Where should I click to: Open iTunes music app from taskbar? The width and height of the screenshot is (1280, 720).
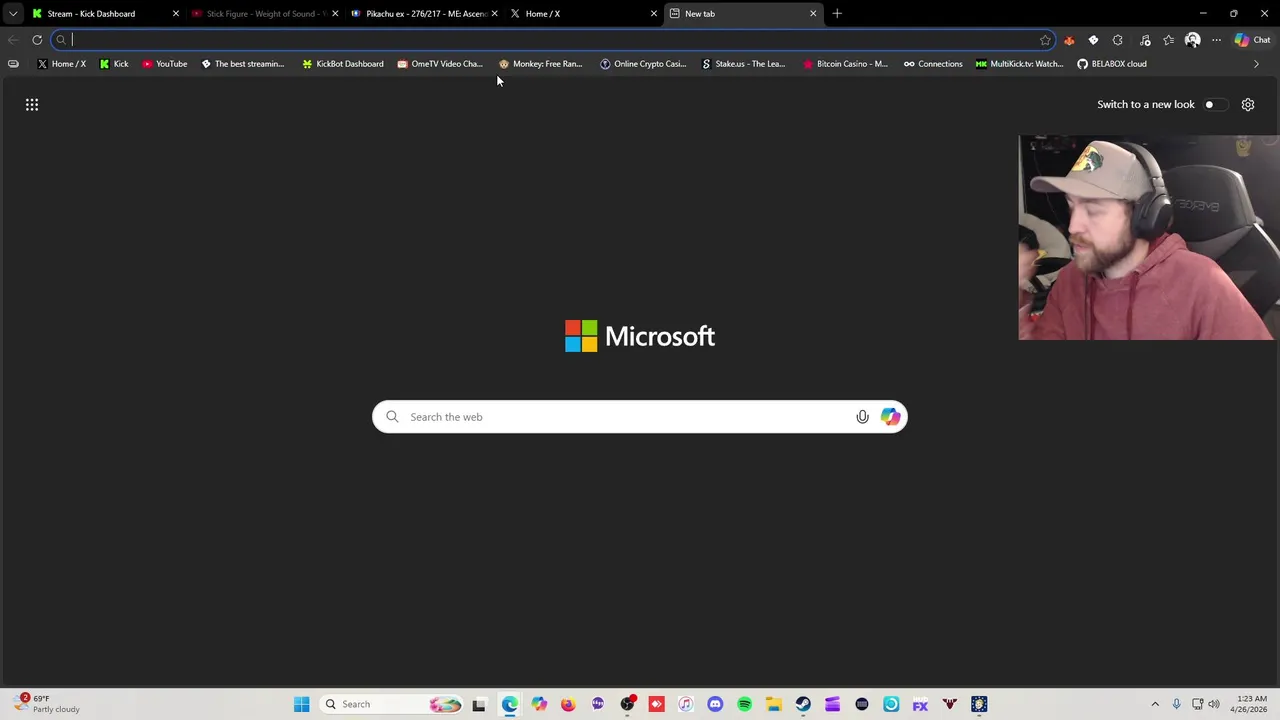click(685, 704)
